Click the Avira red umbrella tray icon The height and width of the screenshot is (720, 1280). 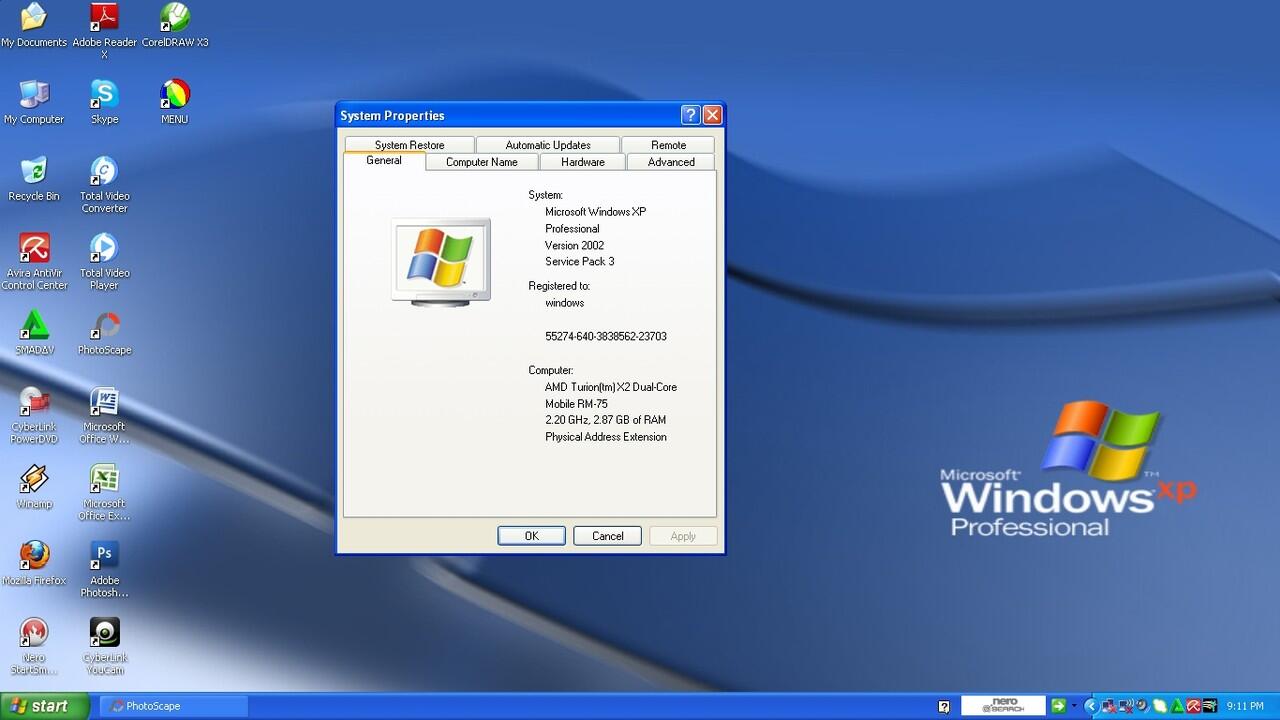[1194, 706]
